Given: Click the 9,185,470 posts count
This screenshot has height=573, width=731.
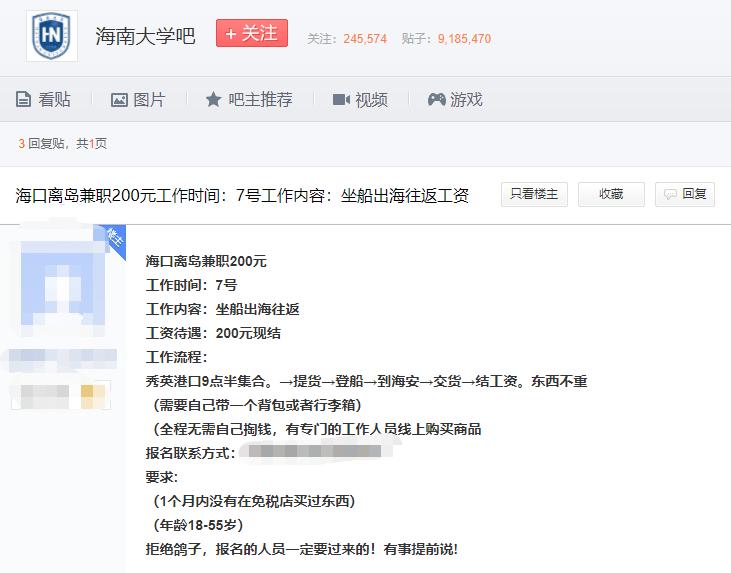Looking at the screenshot, I should 464,39.
